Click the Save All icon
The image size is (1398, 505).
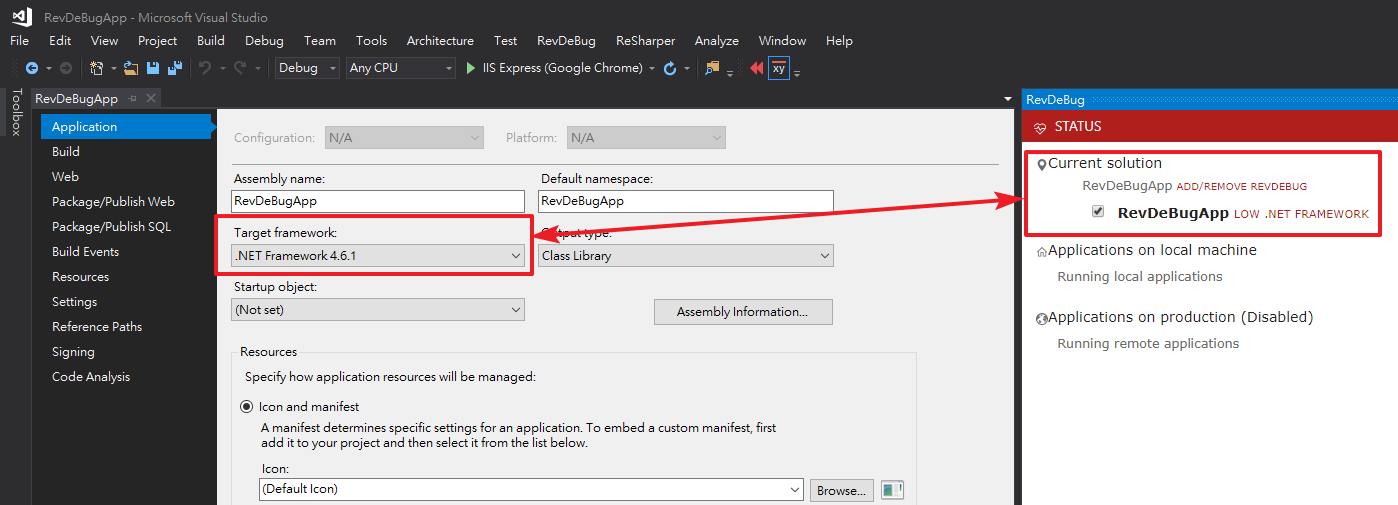[175, 68]
